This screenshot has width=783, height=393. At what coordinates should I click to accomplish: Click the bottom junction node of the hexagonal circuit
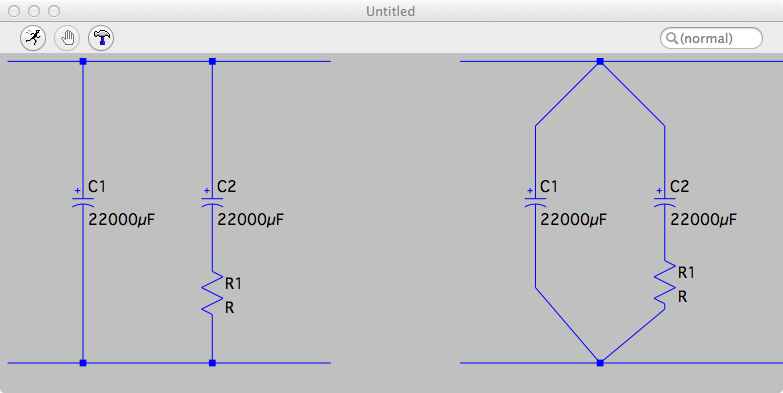point(600,363)
